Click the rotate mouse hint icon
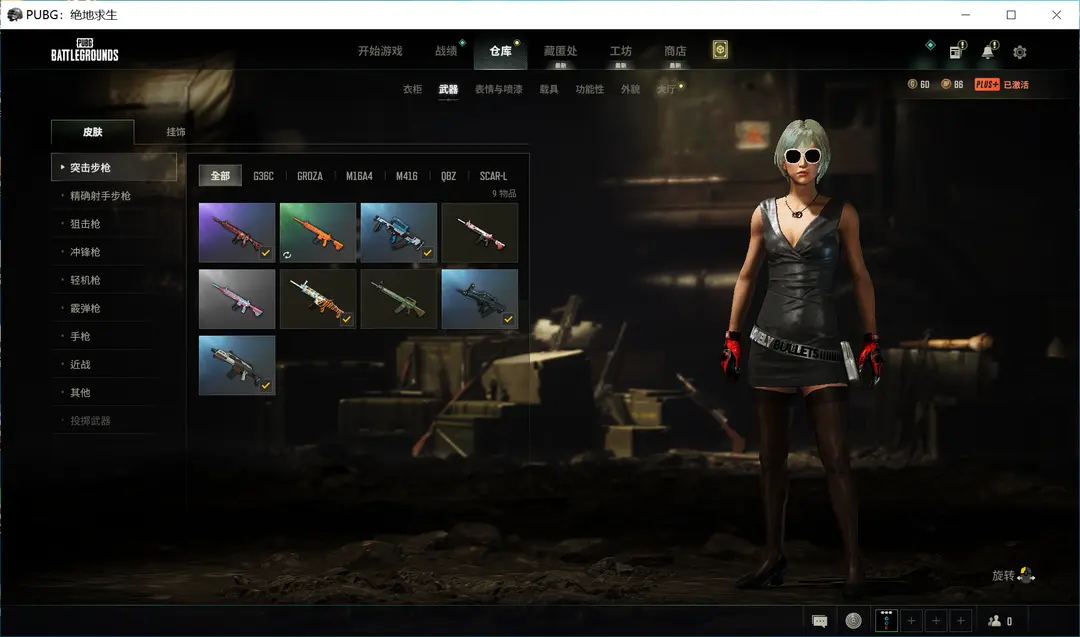 click(x=1026, y=574)
